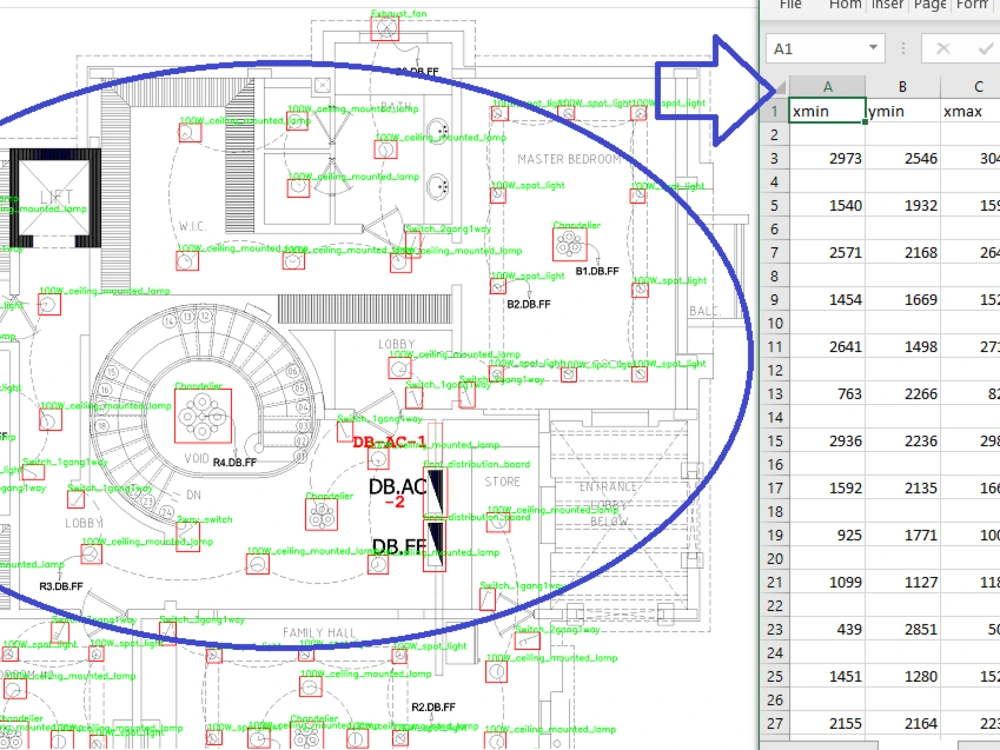Viewport: 1000px width, 750px height.
Task: Select column A header
Action: [x=827, y=87]
